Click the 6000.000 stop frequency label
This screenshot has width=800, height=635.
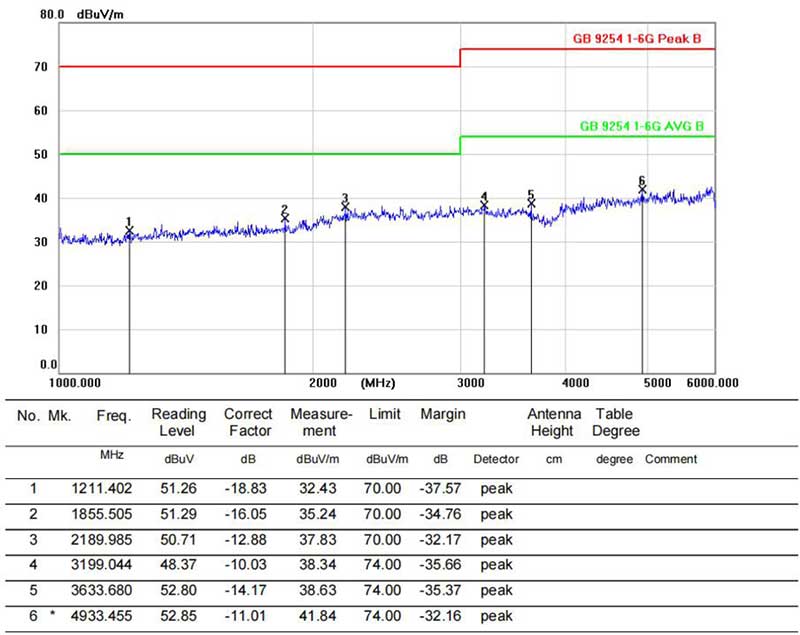coord(712,383)
